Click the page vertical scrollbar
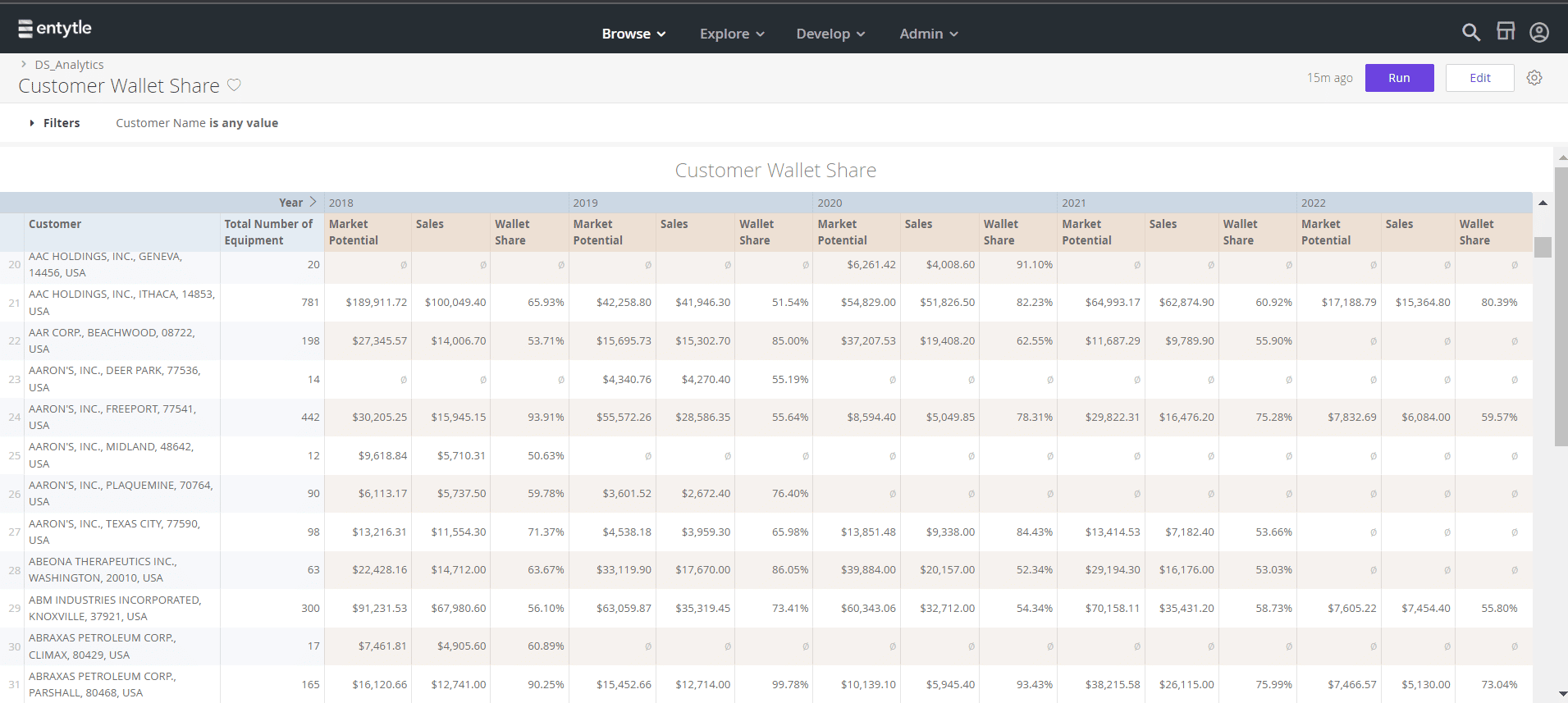Screen dimensions: 1568x703 pos(1561,308)
